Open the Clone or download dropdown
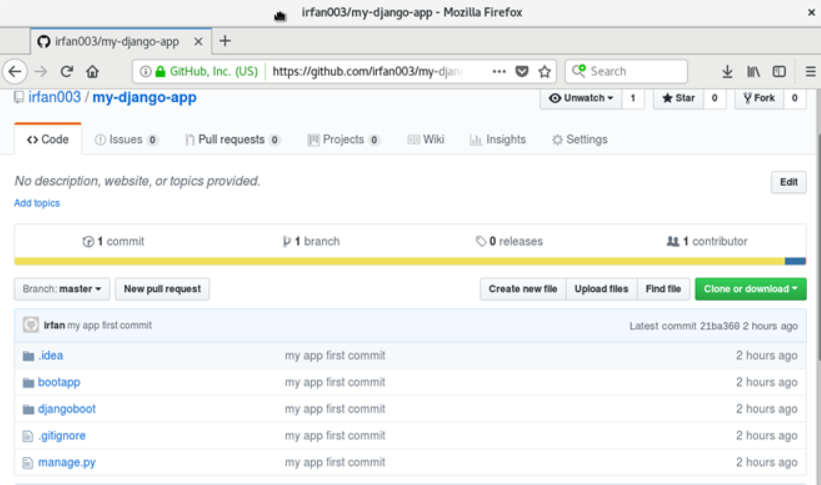The image size is (821, 485). [750, 289]
